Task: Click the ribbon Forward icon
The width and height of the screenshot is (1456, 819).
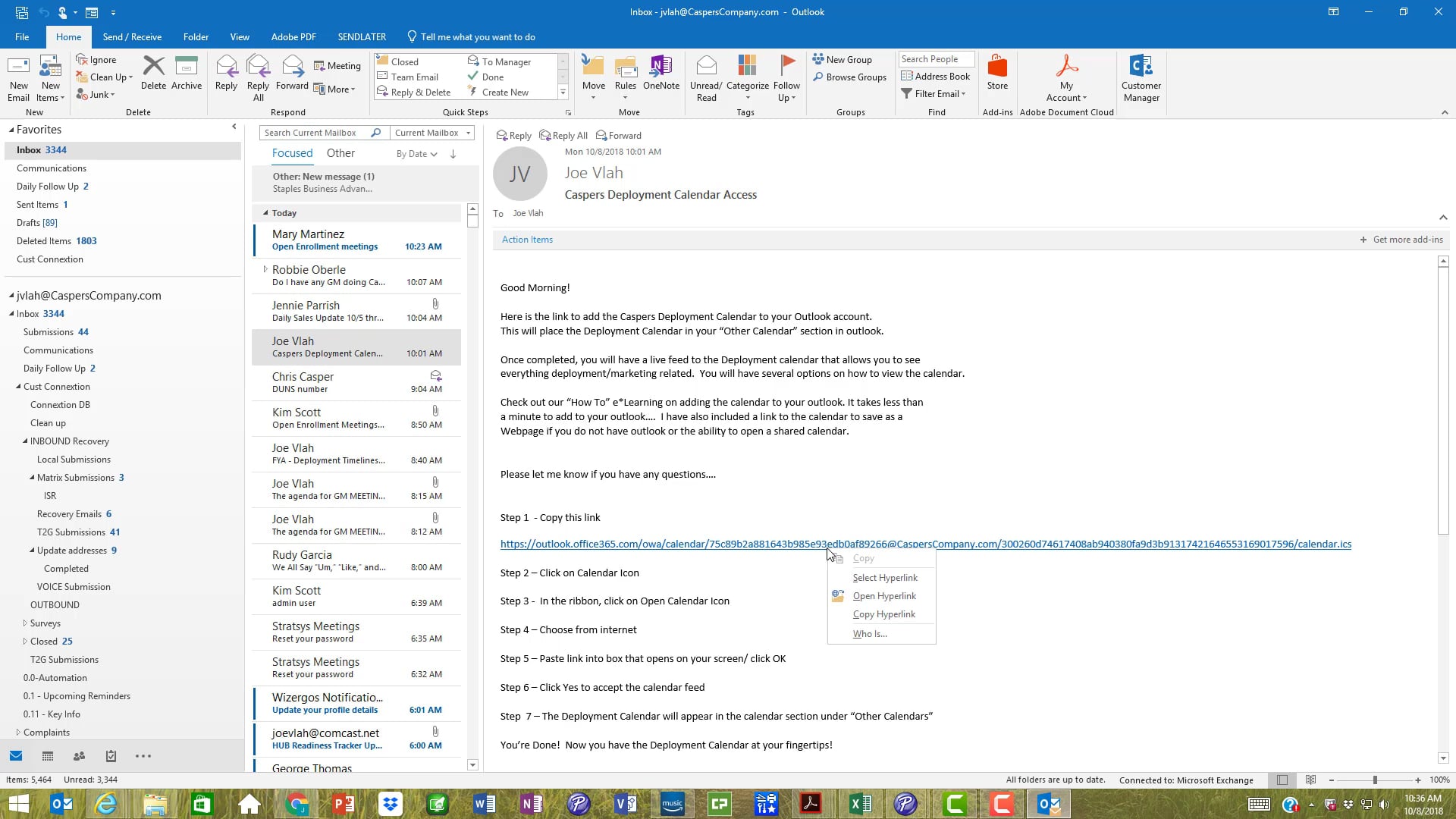Action: [x=292, y=74]
